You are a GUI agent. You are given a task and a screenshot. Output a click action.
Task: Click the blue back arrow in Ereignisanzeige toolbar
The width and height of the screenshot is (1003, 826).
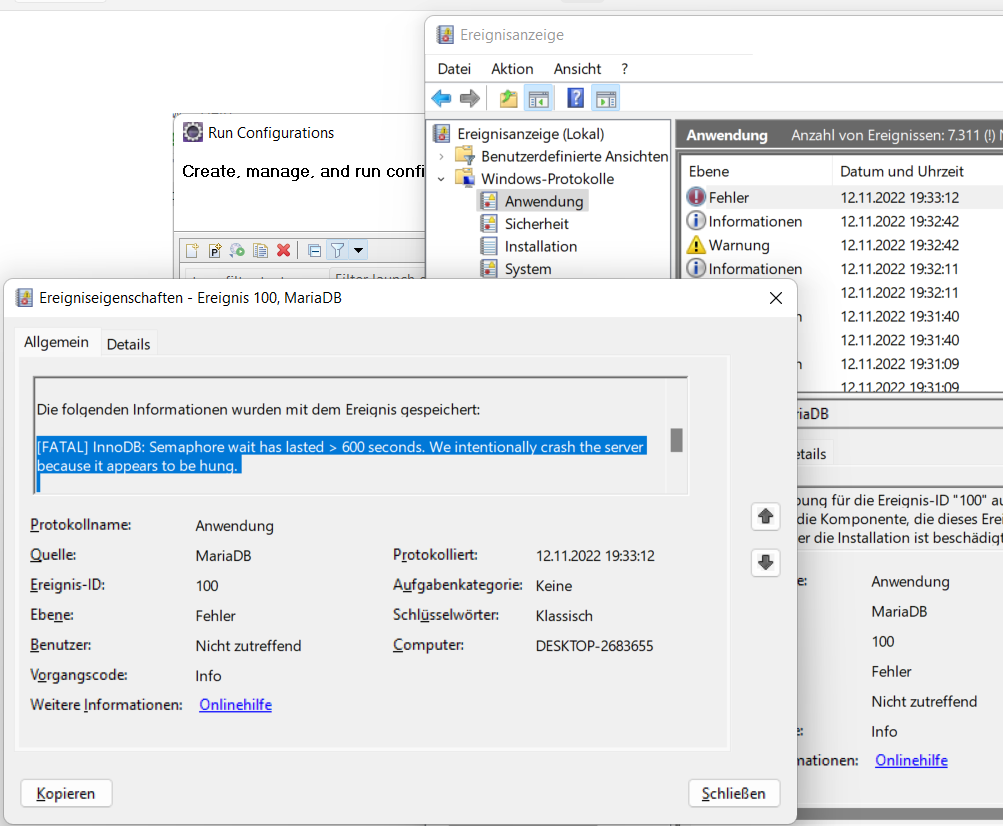pos(441,98)
